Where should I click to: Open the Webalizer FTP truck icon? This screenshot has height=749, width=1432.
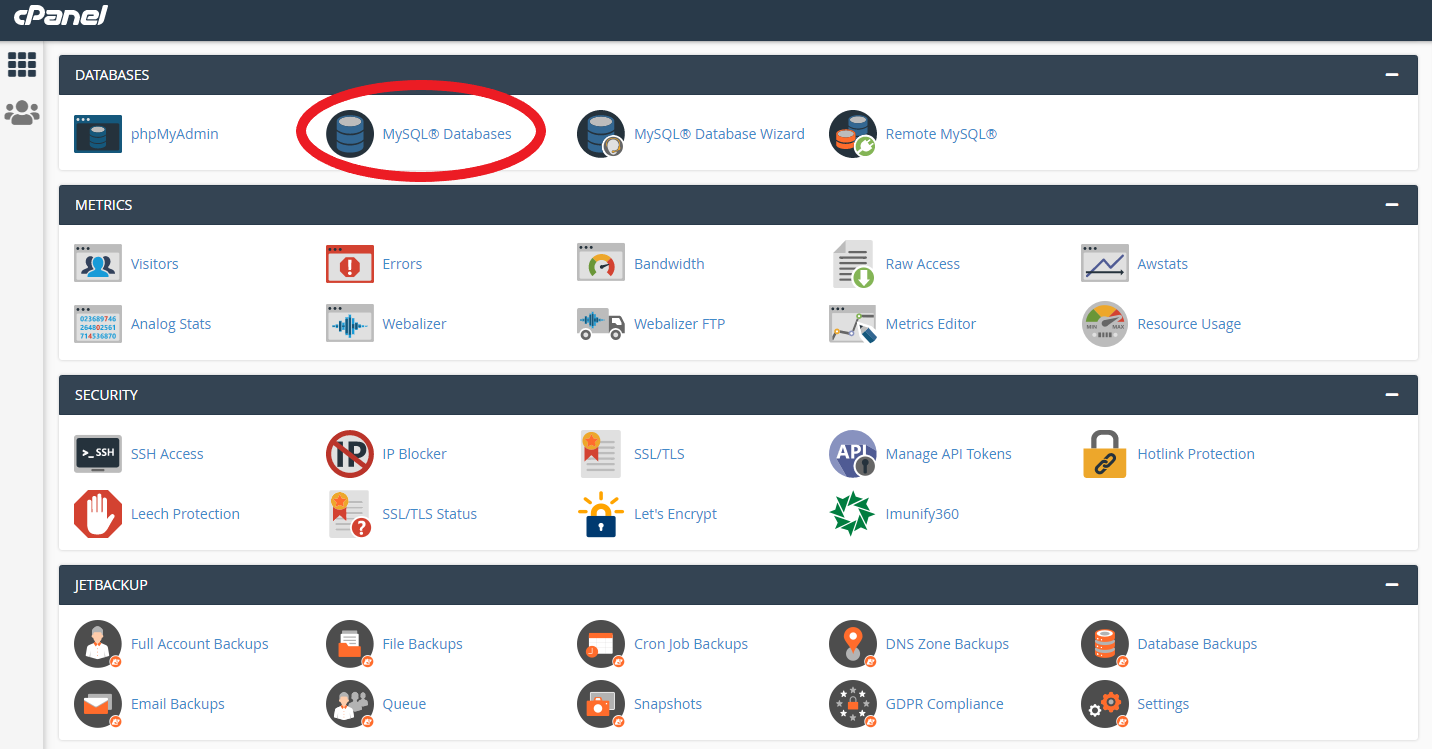click(600, 324)
